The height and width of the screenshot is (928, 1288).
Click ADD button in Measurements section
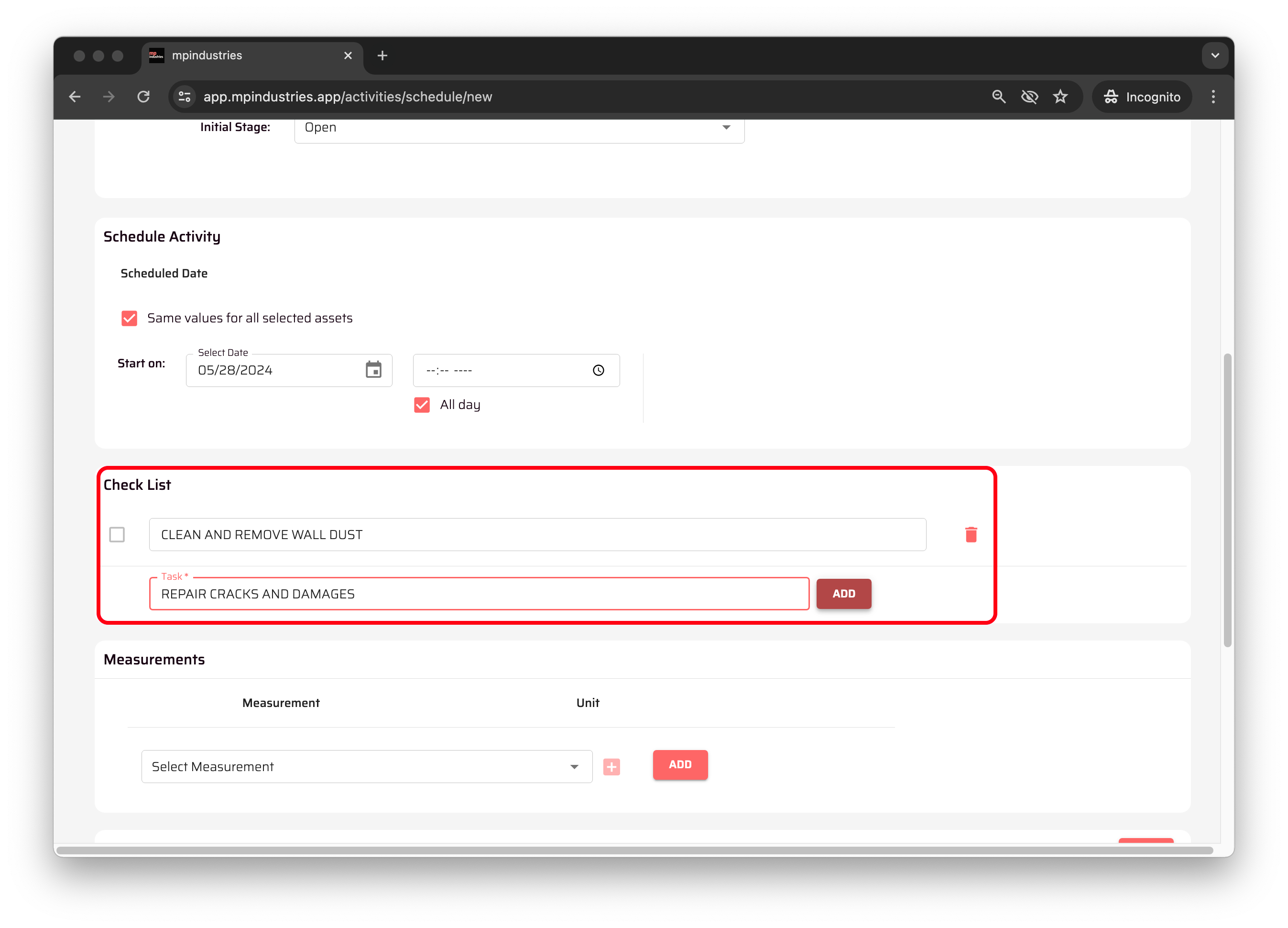tap(680, 764)
